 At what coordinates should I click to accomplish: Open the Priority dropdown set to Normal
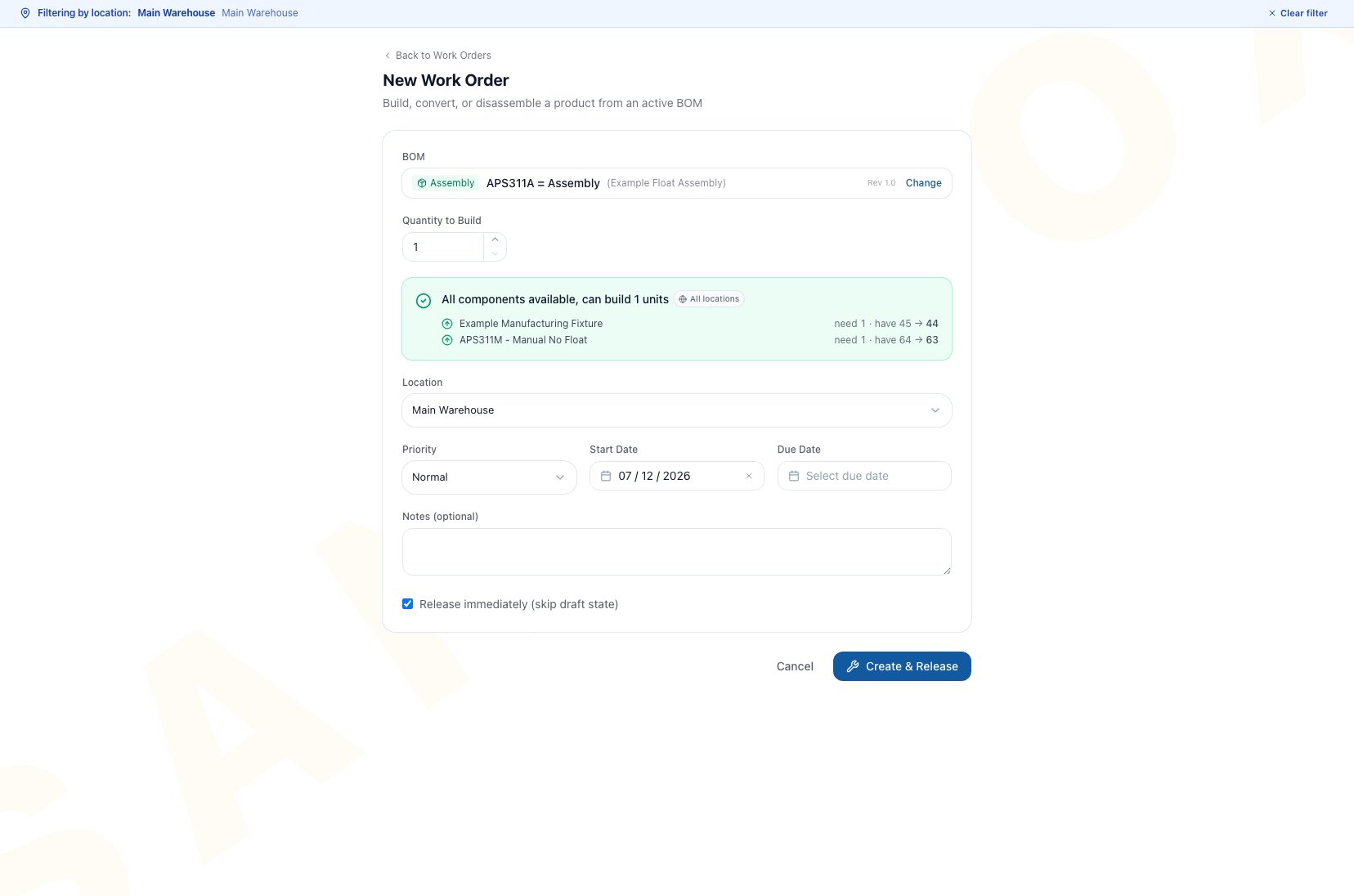(x=489, y=477)
